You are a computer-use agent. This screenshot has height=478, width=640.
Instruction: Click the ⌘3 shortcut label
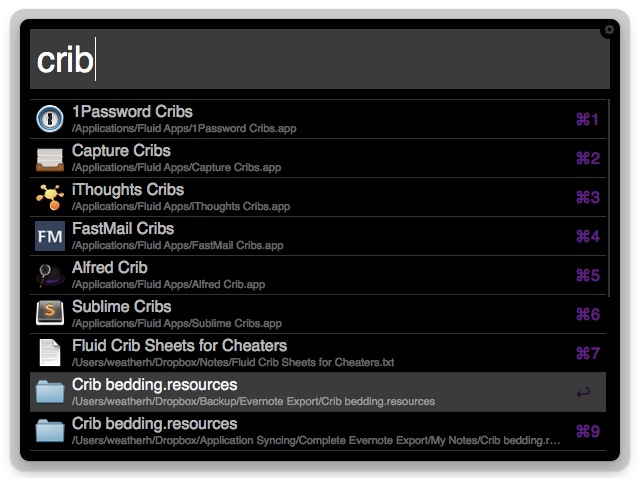coord(588,198)
